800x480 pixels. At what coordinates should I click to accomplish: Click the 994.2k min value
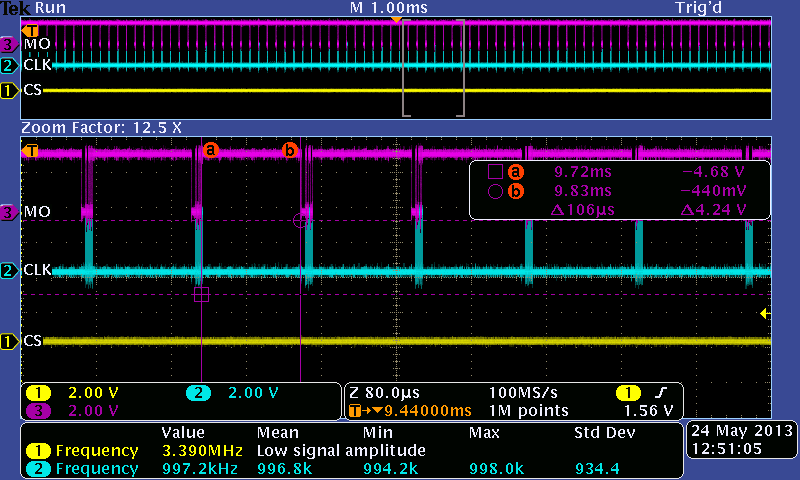coord(391,469)
